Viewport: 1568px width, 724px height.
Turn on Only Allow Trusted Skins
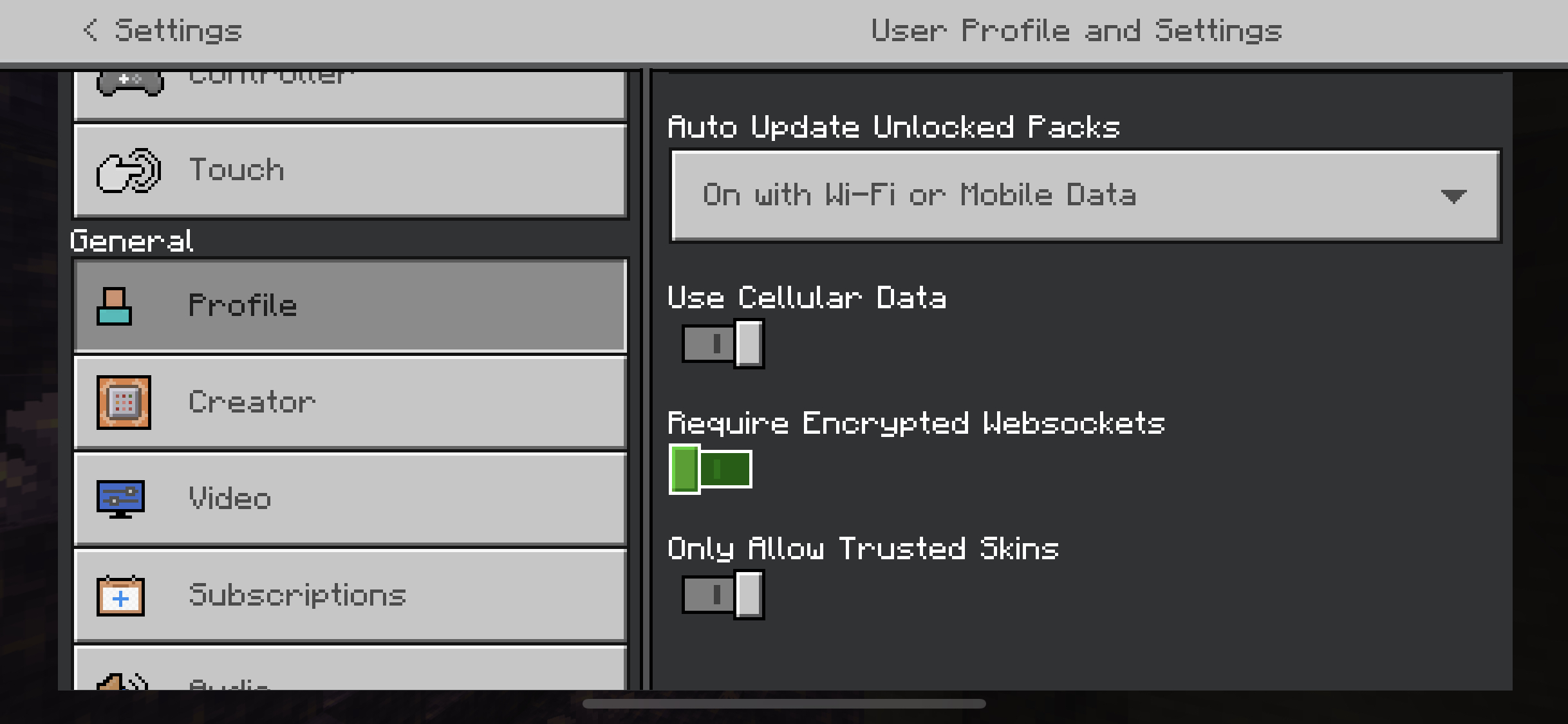723,595
